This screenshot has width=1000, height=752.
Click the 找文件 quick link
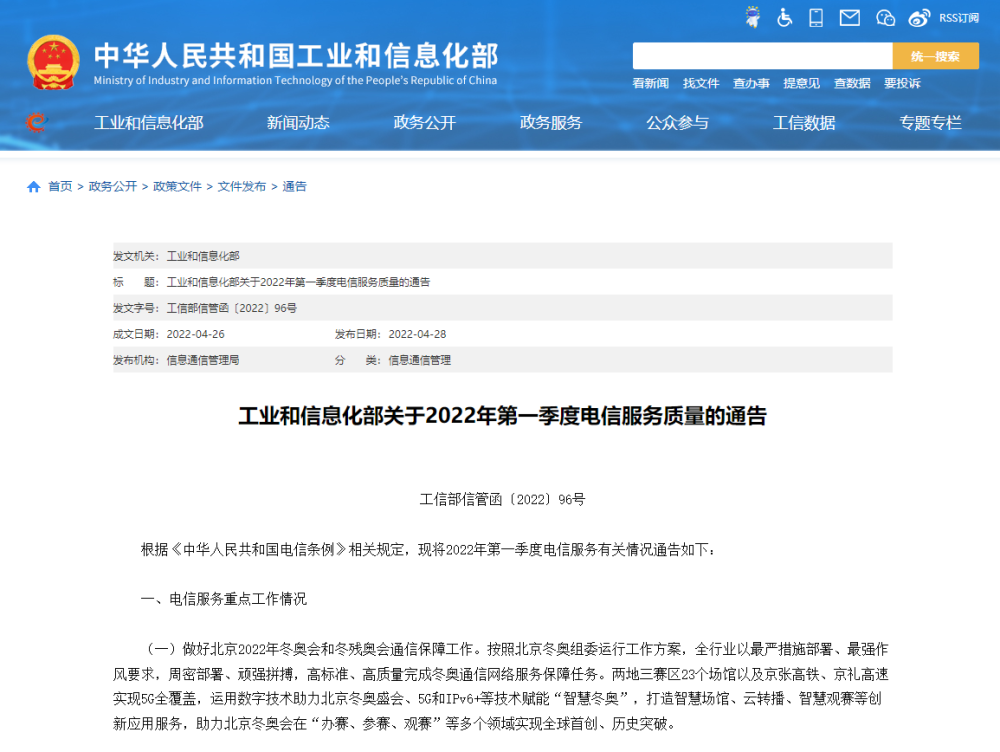pyautogui.click(x=701, y=84)
